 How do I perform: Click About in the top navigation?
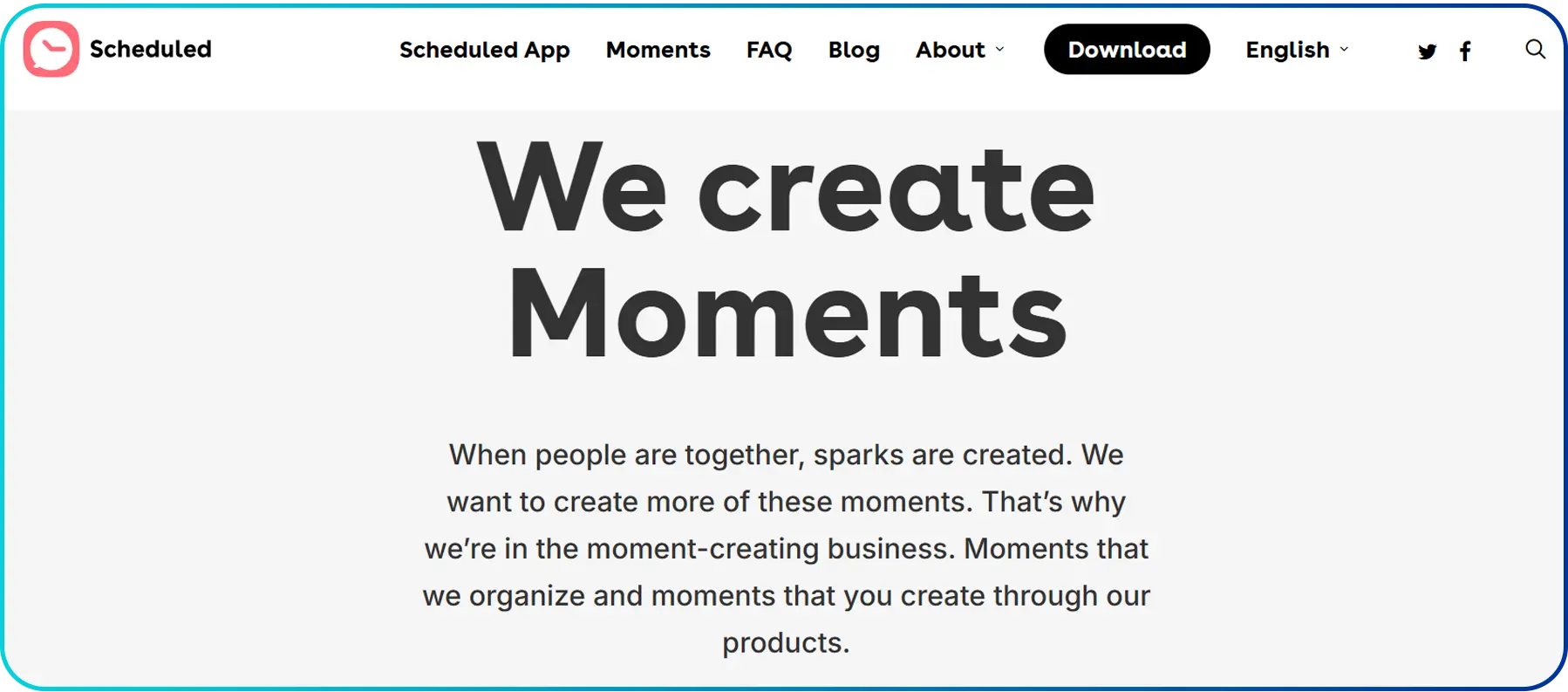point(950,51)
